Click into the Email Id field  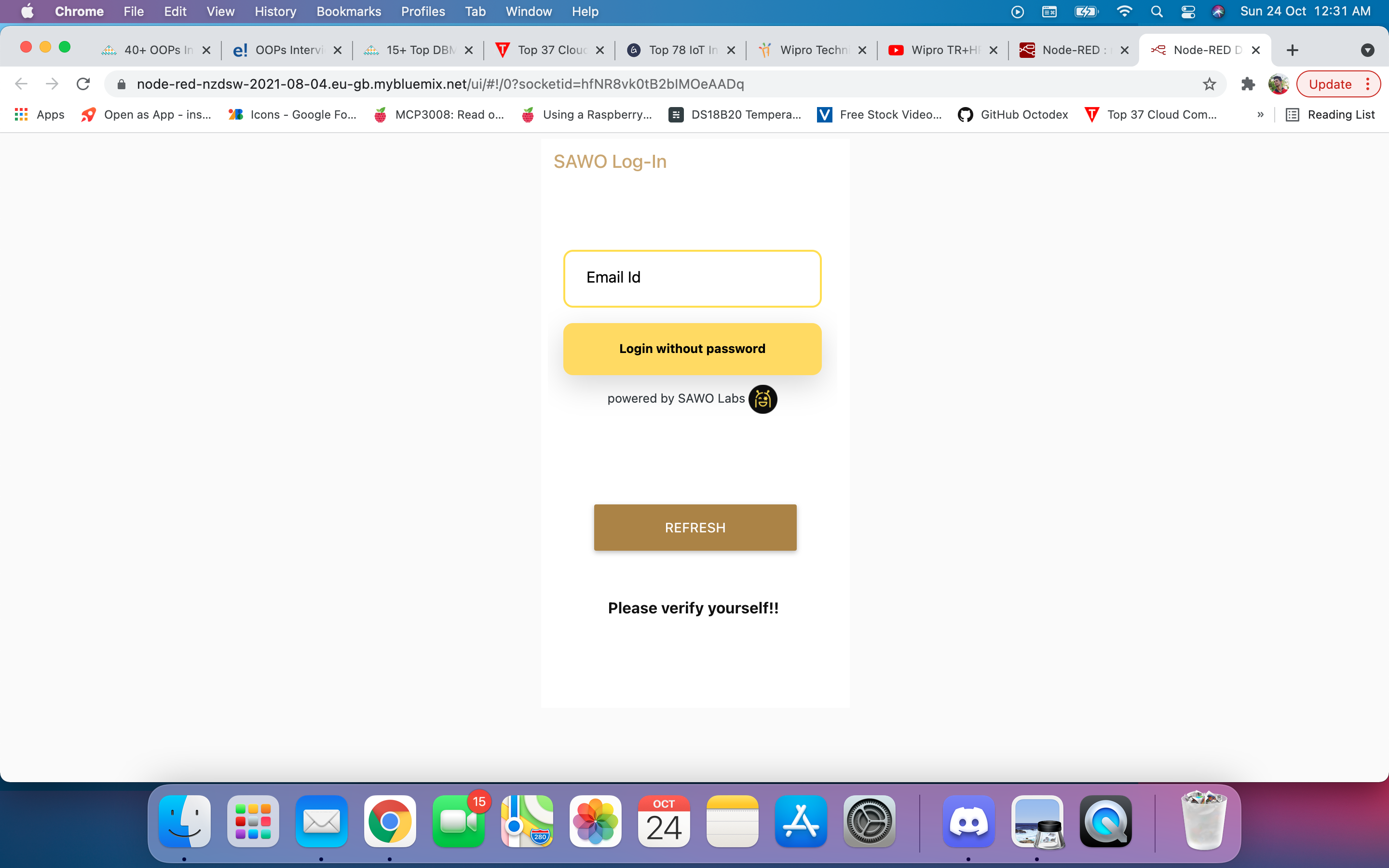click(x=692, y=278)
